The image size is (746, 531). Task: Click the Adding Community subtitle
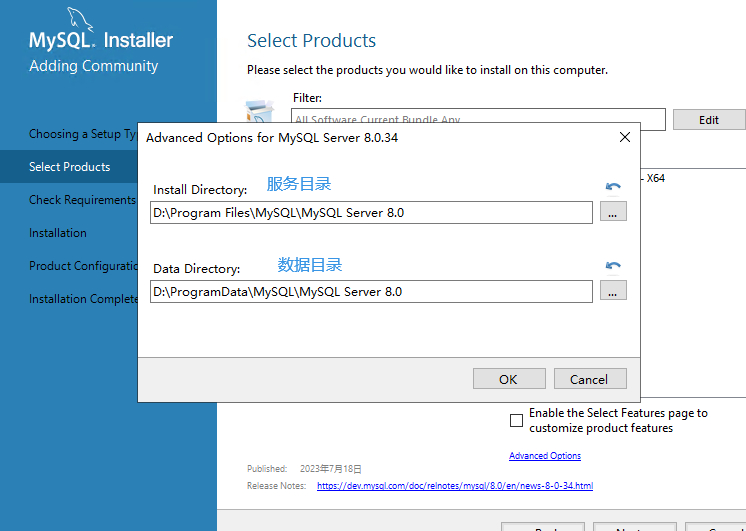click(93, 66)
